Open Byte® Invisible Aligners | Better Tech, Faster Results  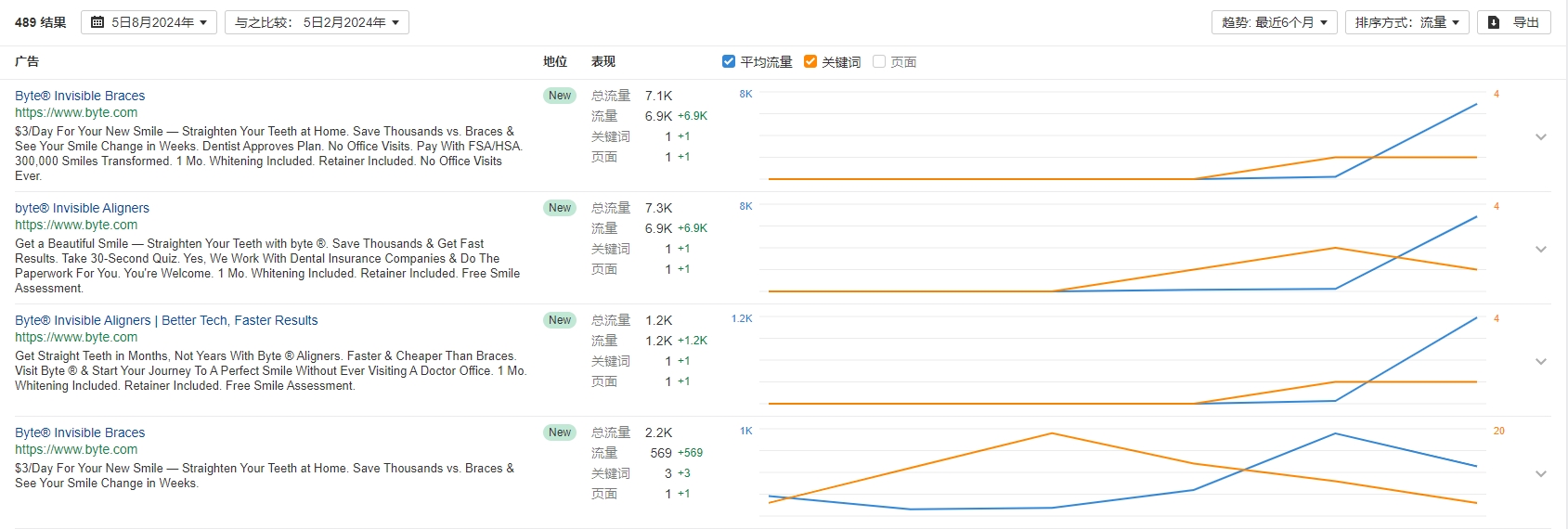(166, 320)
